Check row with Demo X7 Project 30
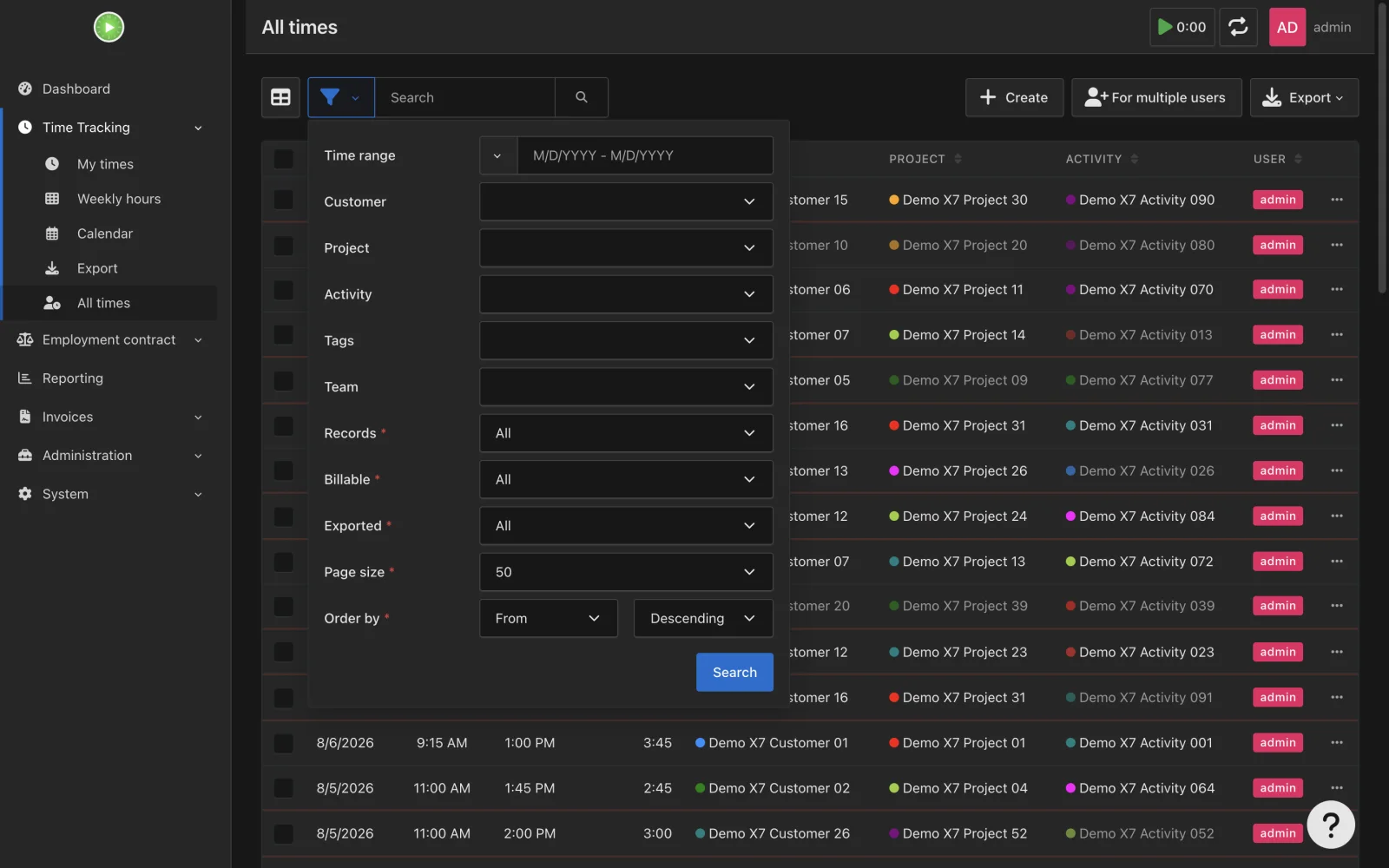This screenshot has width=1389, height=868. coord(283,200)
